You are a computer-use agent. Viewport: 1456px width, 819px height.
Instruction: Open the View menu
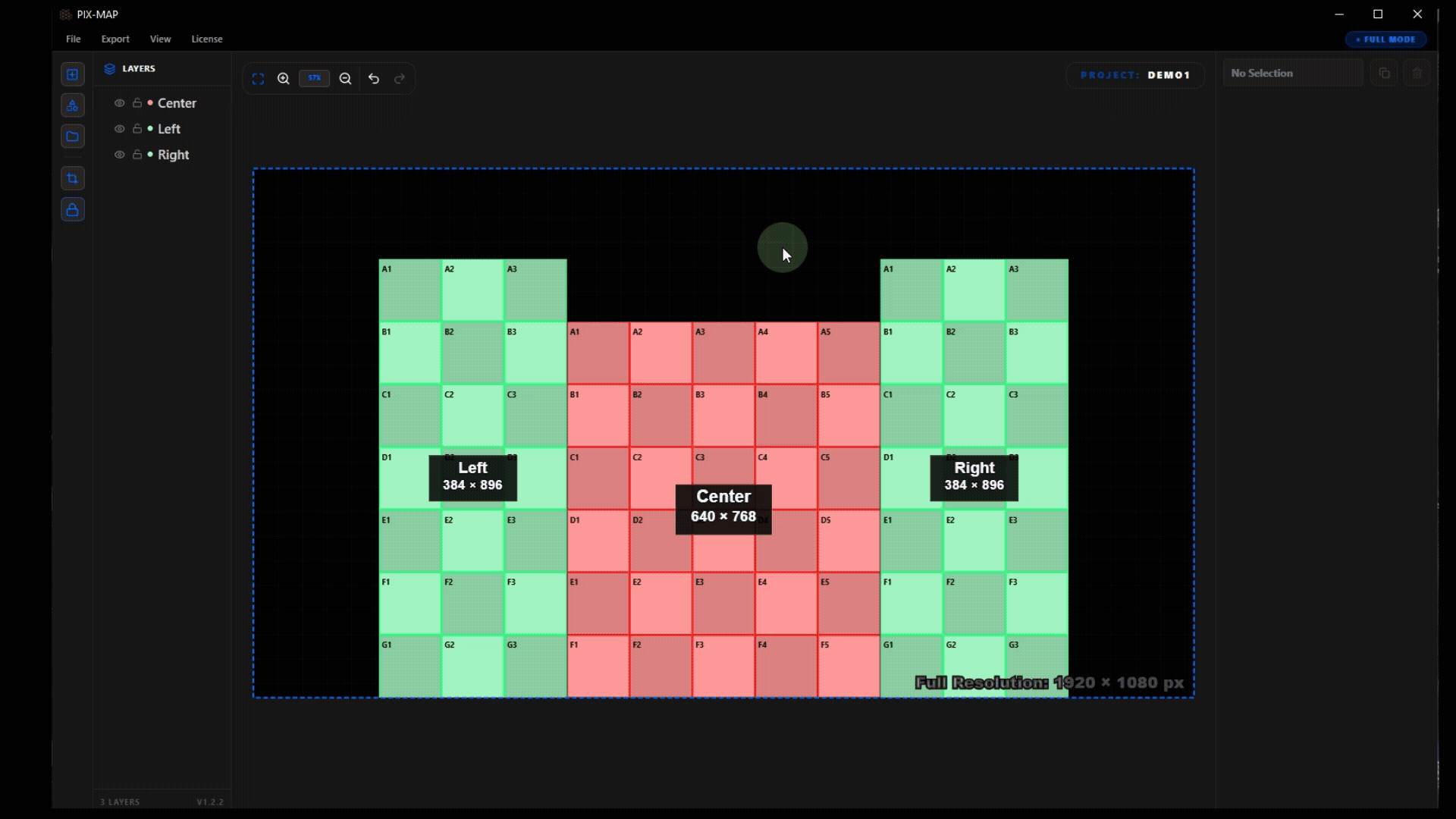click(159, 39)
